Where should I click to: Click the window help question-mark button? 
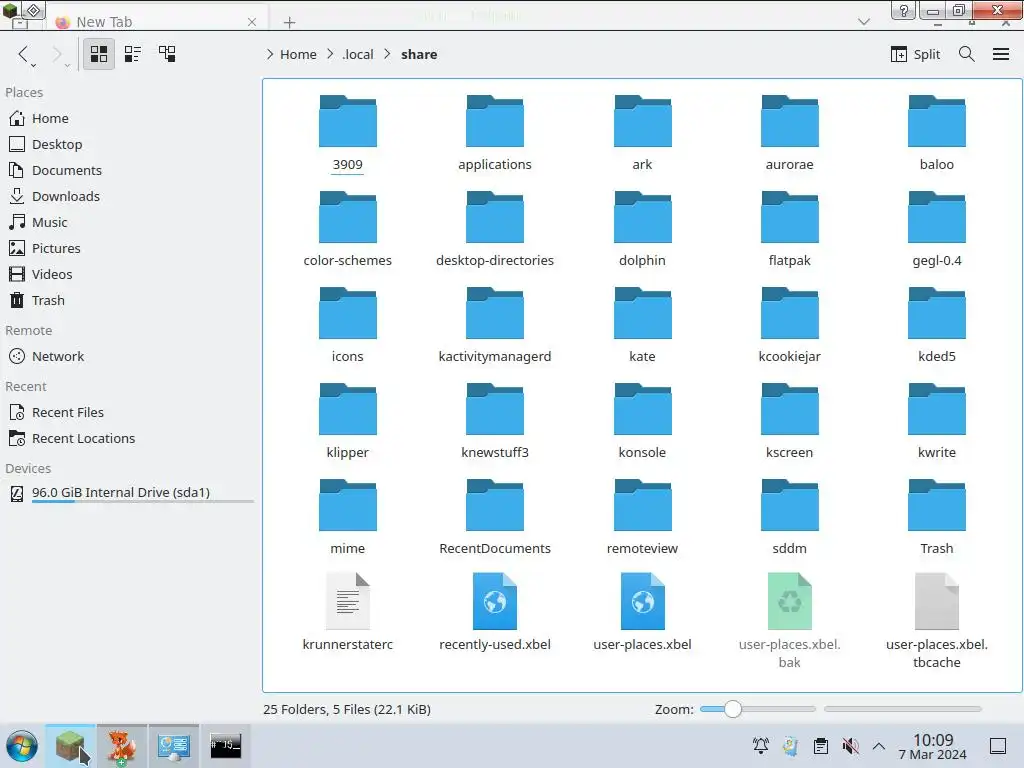click(x=904, y=10)
